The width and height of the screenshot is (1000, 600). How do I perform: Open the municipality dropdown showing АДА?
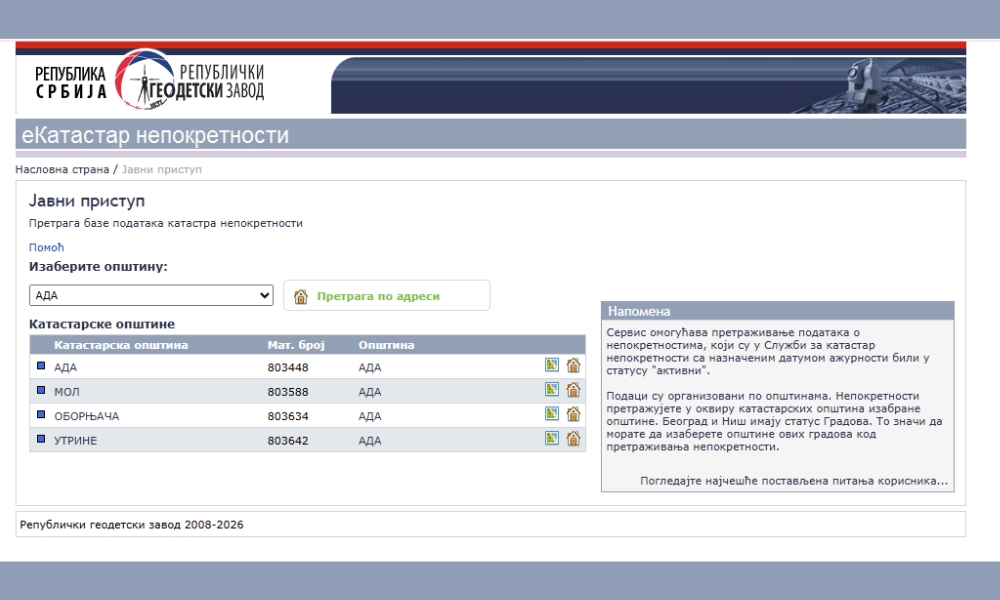click(151, 296)
